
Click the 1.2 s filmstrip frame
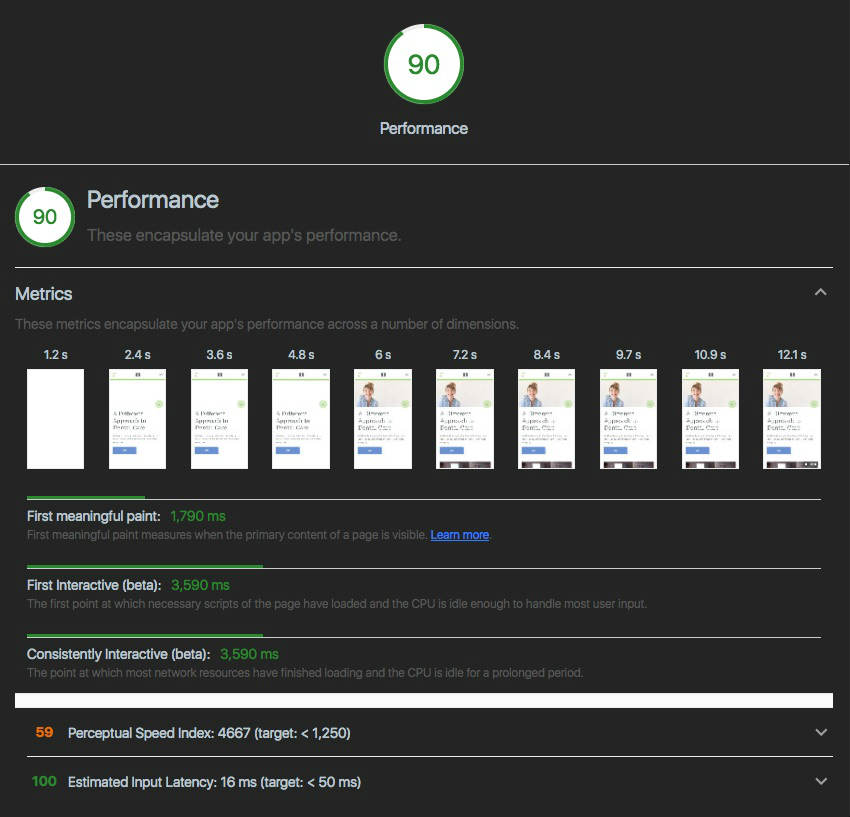pos(55,418)
